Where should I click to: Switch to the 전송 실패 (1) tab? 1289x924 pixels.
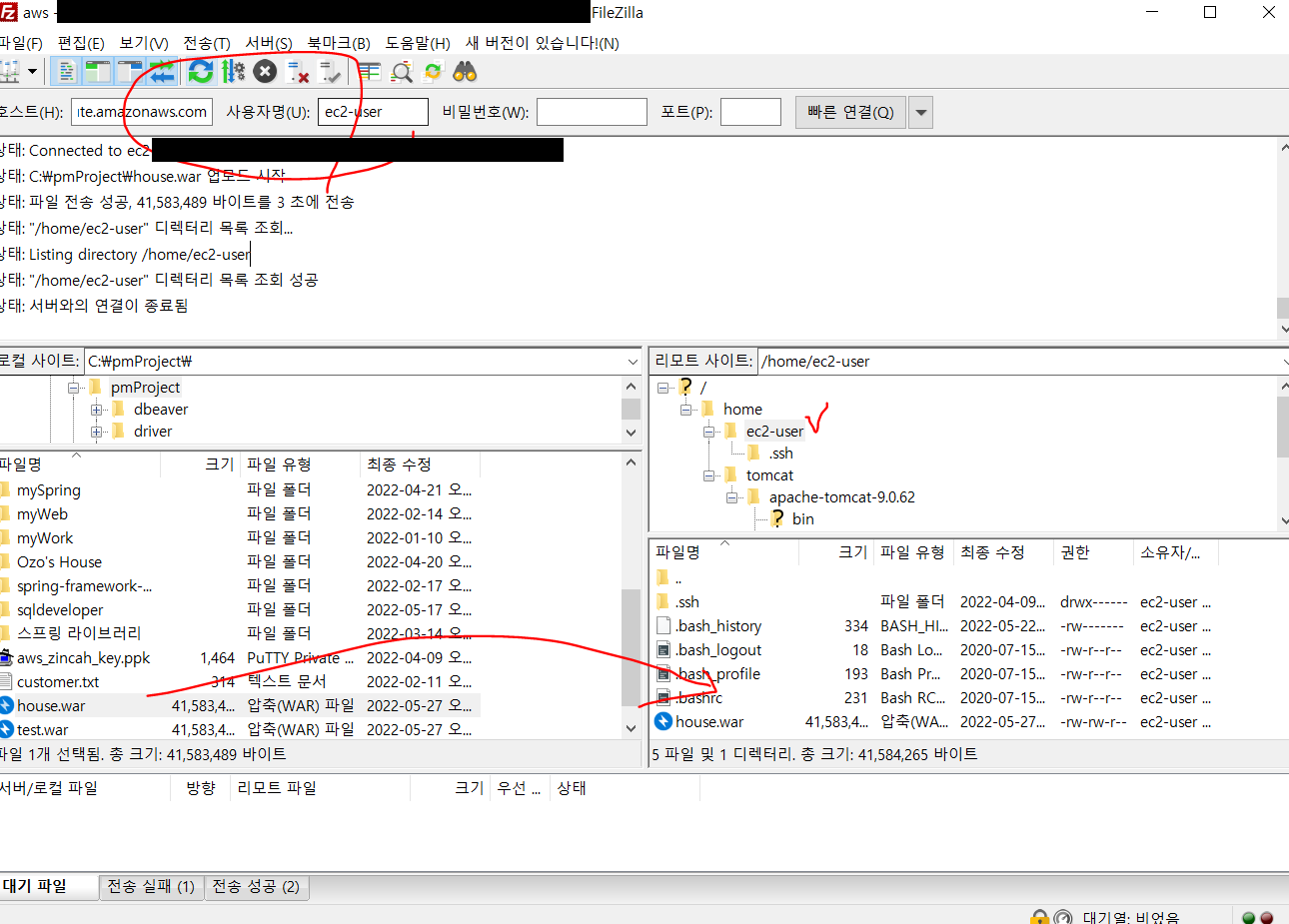coord(151,887)
